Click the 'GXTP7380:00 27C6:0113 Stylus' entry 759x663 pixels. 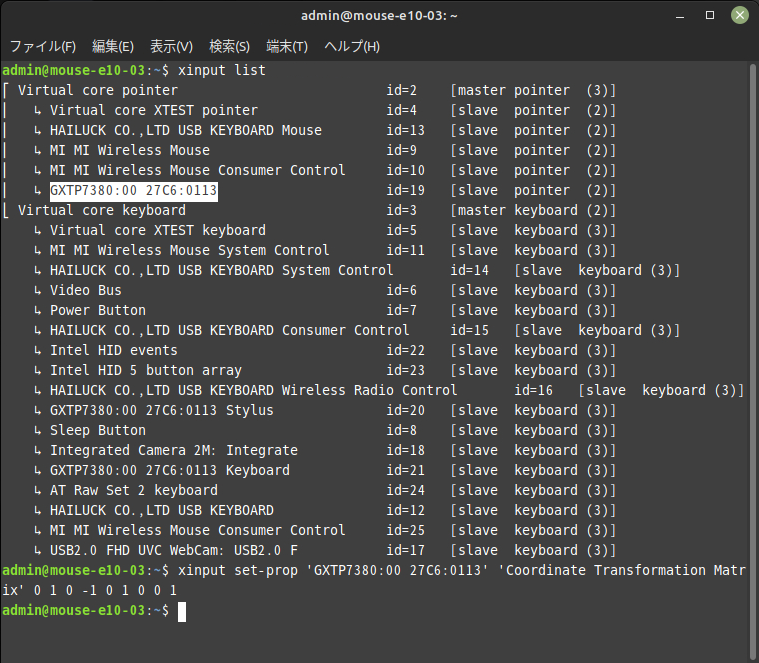coord(162,410)
